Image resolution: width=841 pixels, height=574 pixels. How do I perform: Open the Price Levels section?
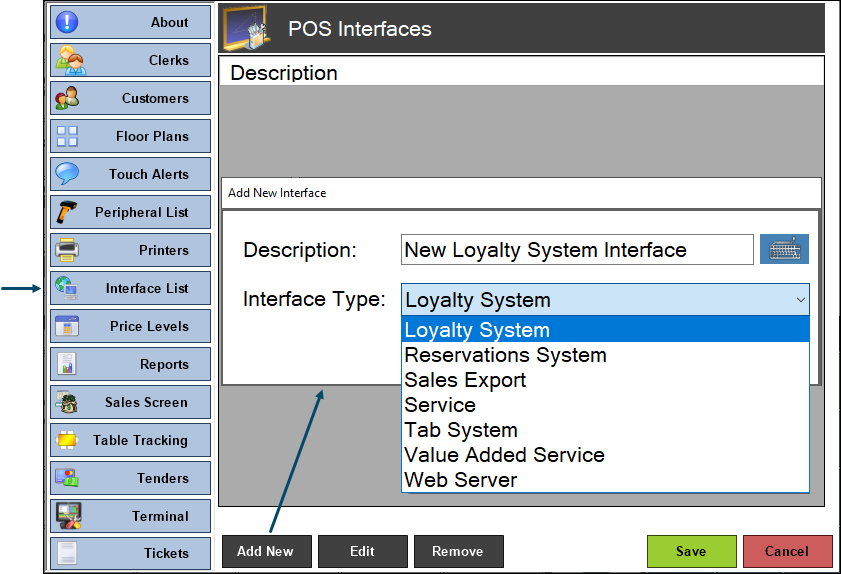(130, 326)
